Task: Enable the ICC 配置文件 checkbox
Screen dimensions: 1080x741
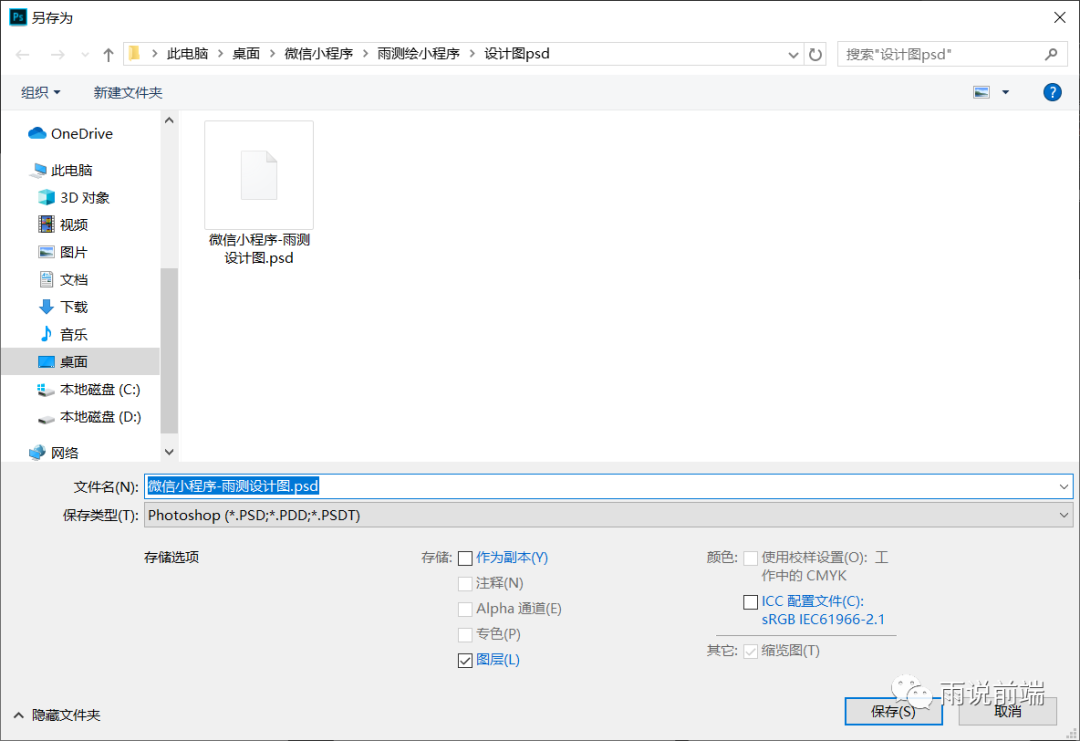Action: [750, 601]
